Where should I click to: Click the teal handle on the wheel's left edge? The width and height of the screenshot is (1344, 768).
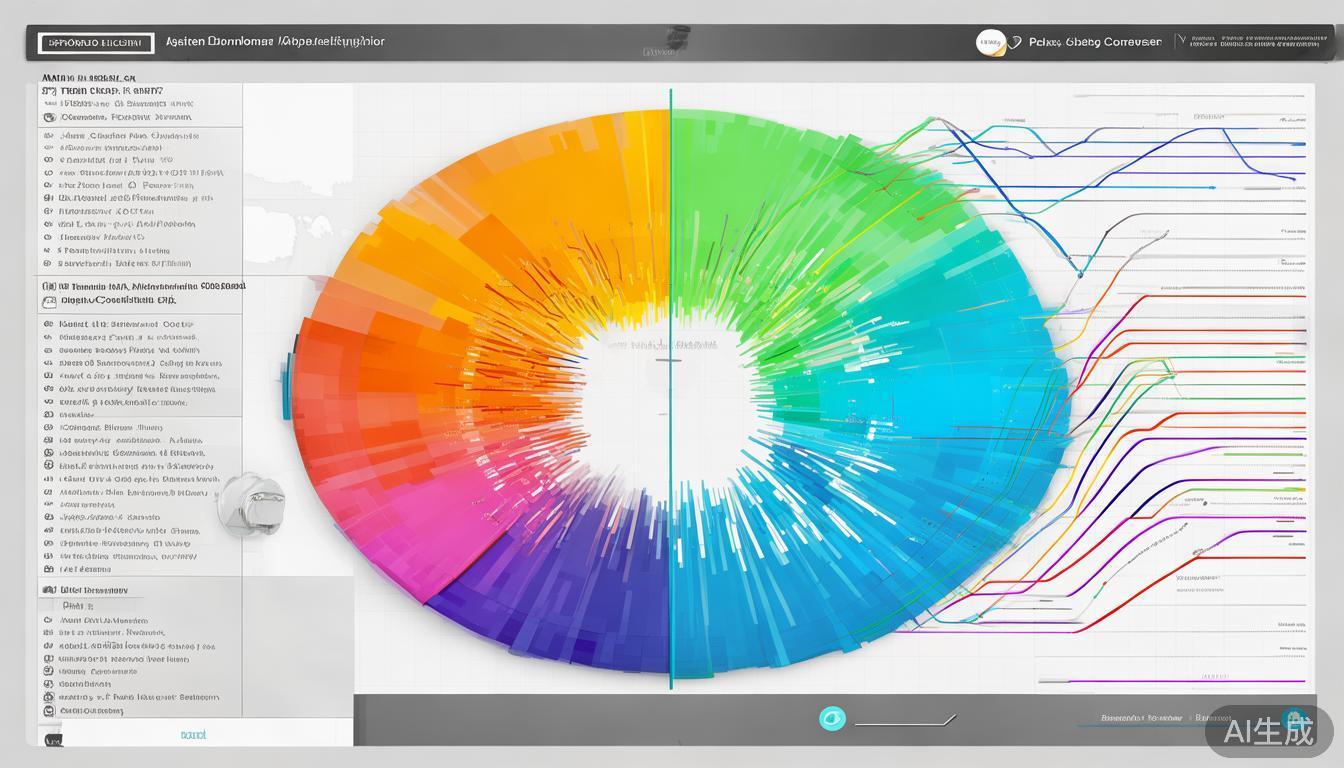coord(287,384)
